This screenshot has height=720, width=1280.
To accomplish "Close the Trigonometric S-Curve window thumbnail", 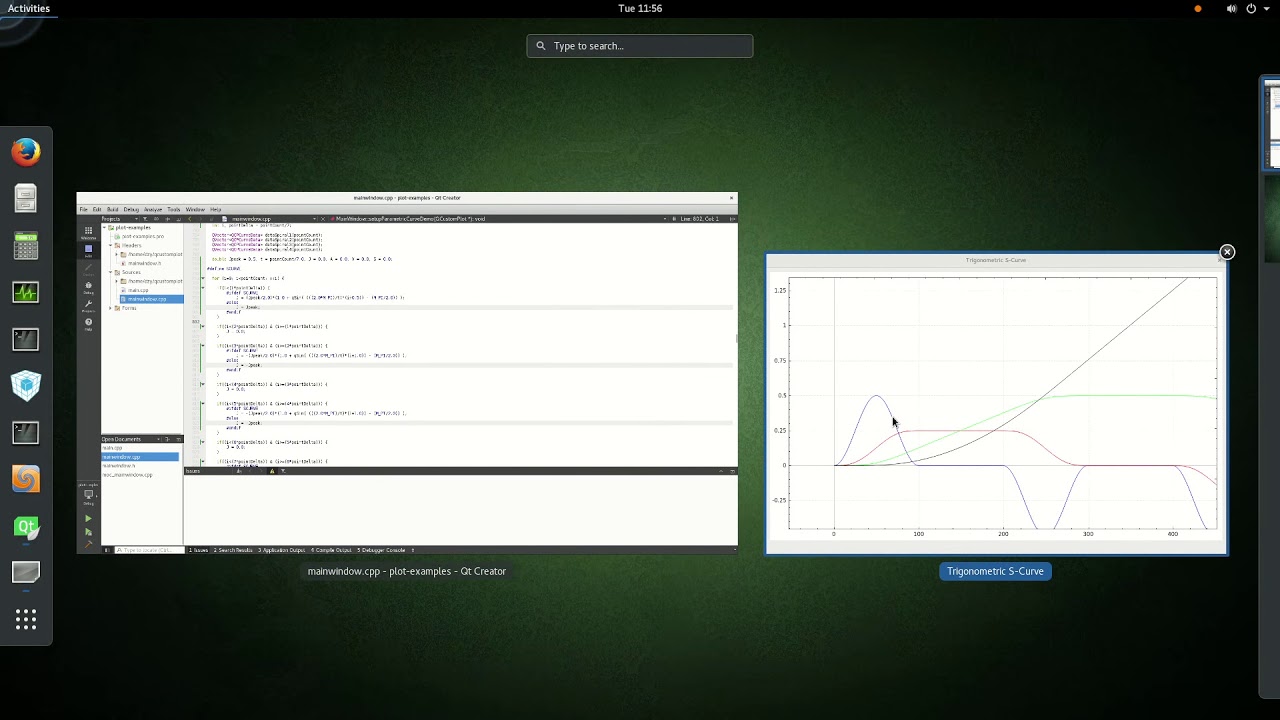I will point(1227,252).
